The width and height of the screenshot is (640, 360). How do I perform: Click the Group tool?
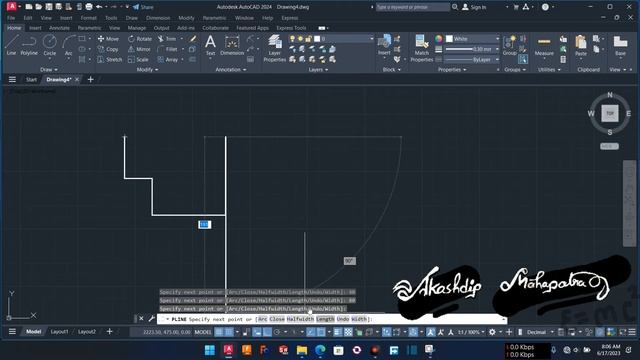(509, 44)
